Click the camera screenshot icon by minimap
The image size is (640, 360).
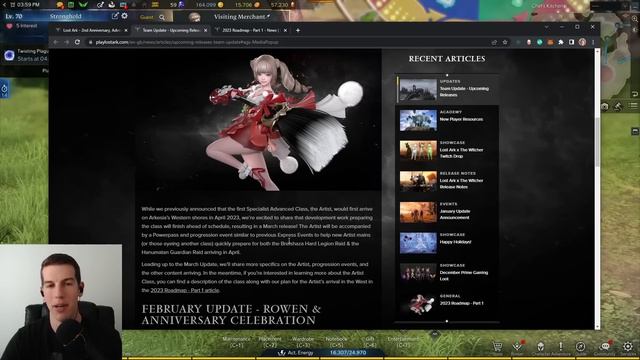(x=604, y=106)
